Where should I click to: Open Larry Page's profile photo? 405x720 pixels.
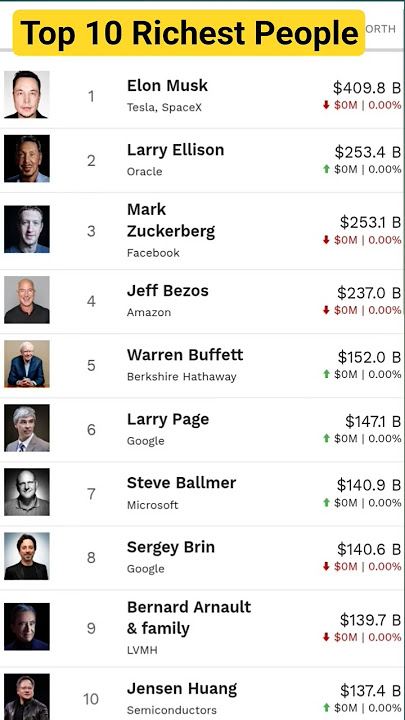(x=27, y=428)
